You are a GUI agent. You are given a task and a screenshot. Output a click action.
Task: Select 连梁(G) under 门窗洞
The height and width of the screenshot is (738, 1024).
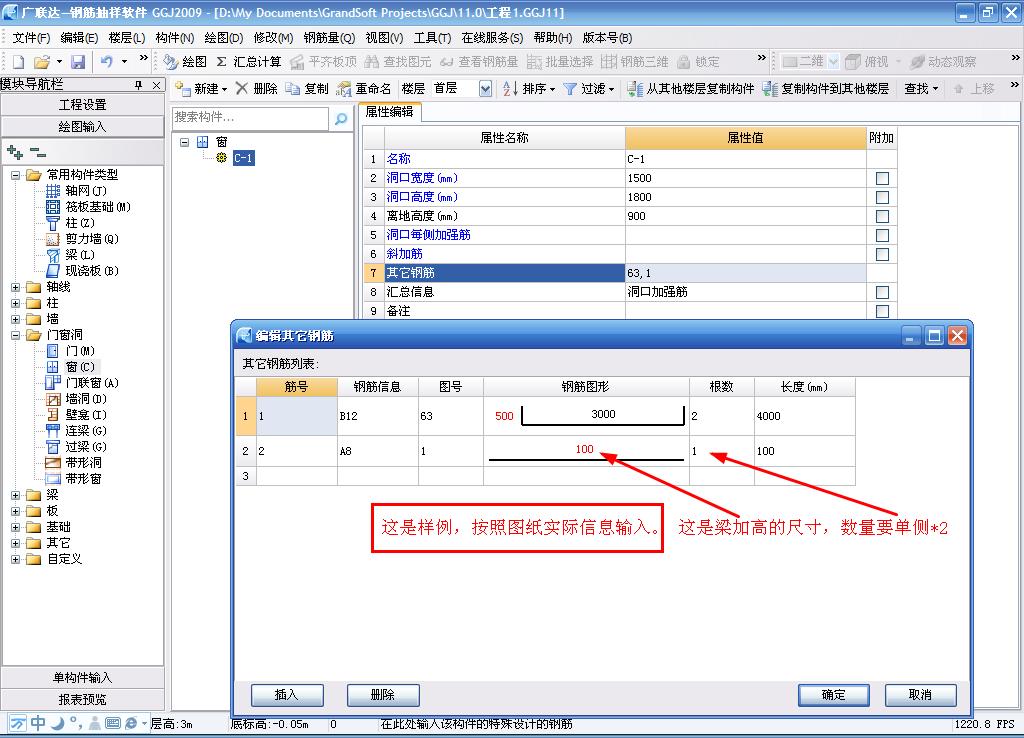coord(86,431)
